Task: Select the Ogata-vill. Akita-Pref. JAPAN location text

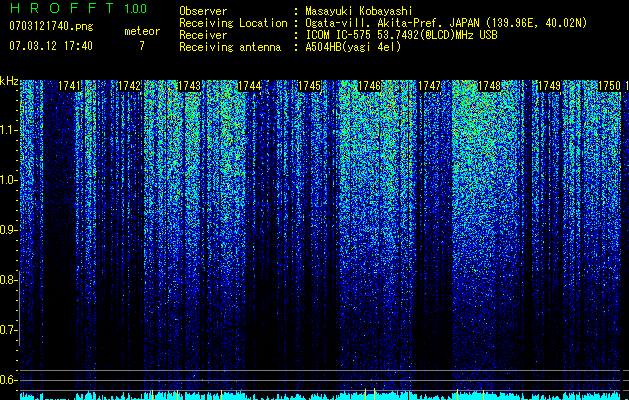Action: pyautogui.click(x=446, y=23)
